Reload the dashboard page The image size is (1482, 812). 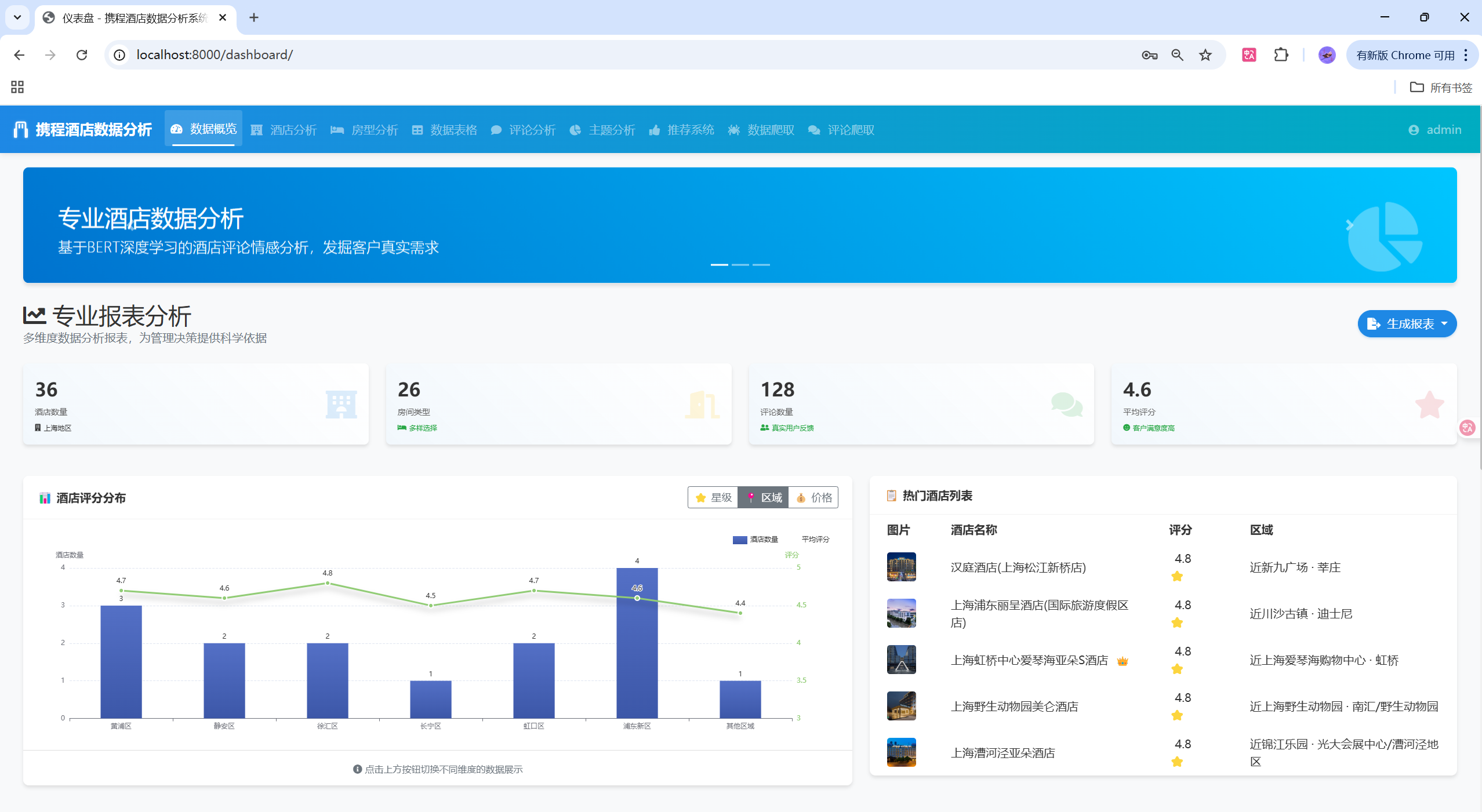point(82,55)
